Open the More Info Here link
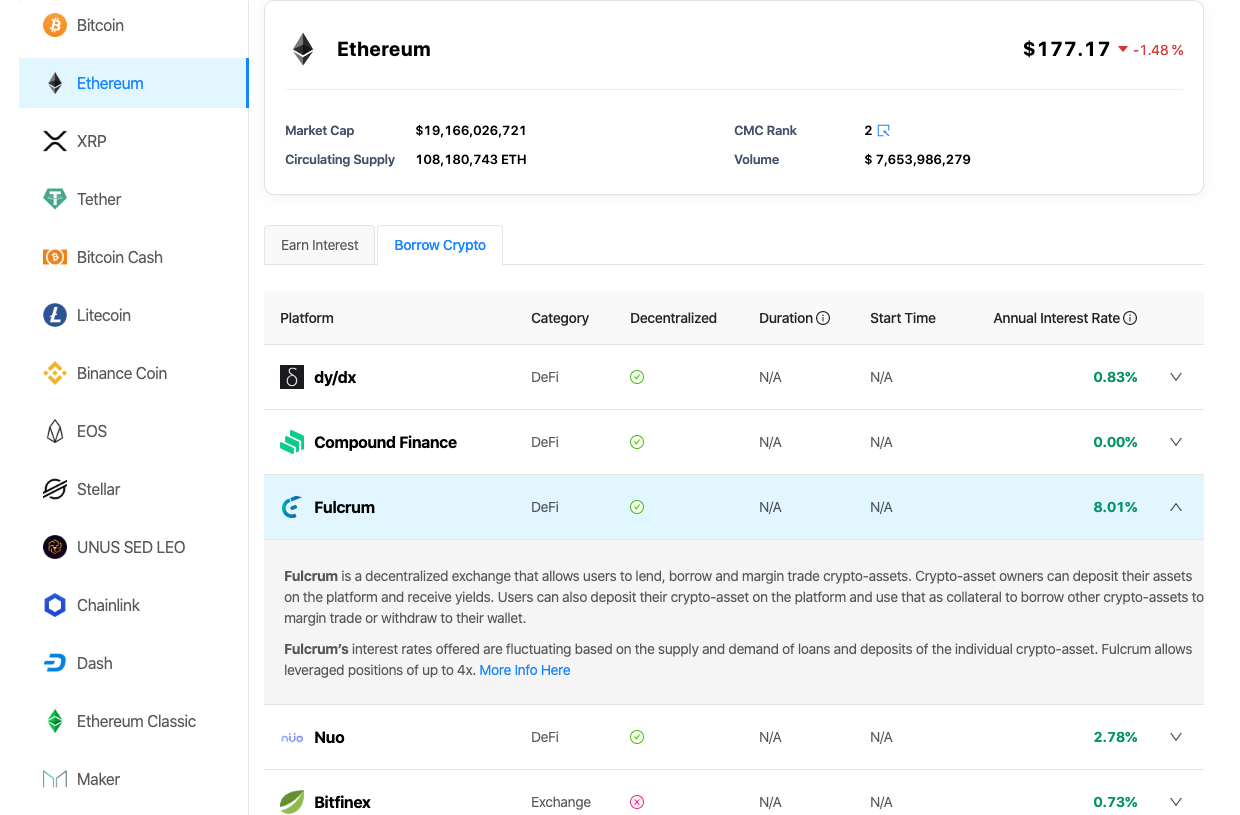This screenshot has height=815, width=1240. pyautogui.click(x=525, y=670)
